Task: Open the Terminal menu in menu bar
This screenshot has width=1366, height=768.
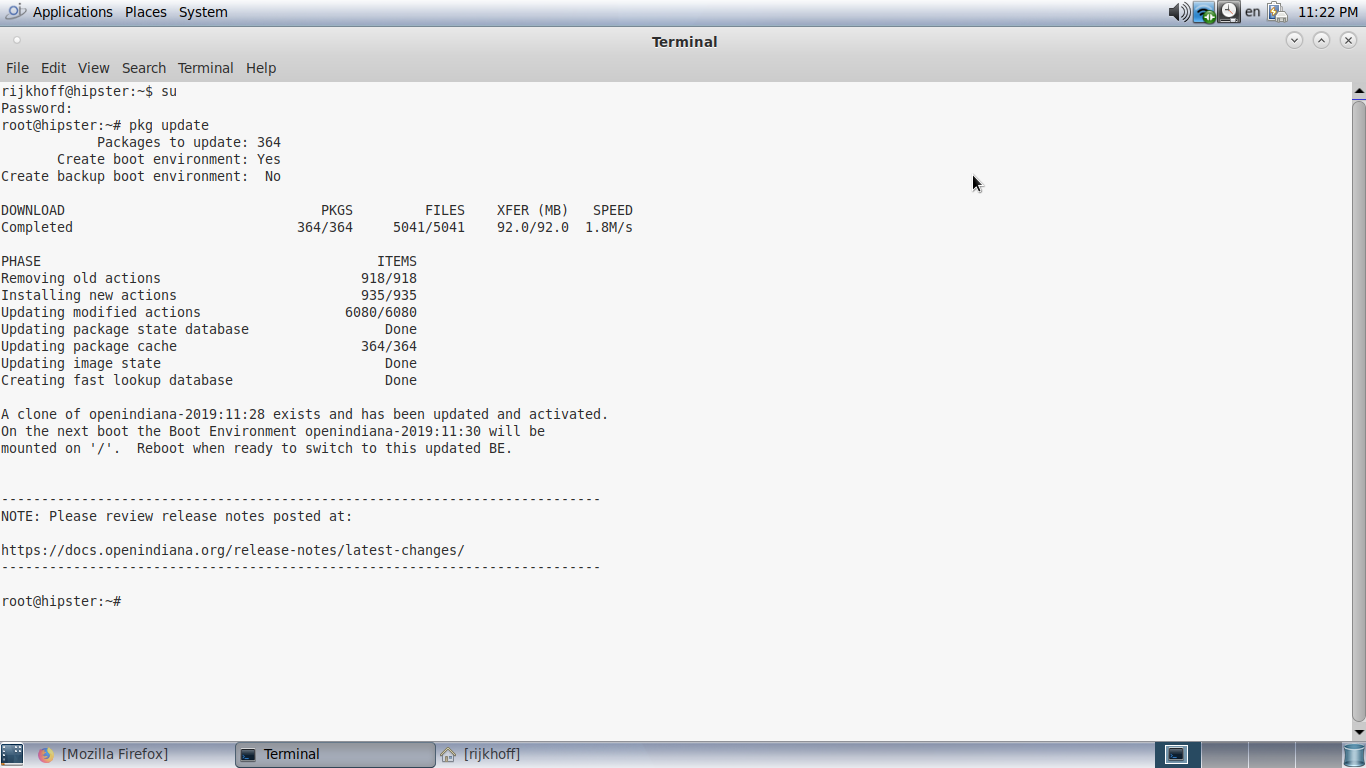Action: tap(205, 68)
